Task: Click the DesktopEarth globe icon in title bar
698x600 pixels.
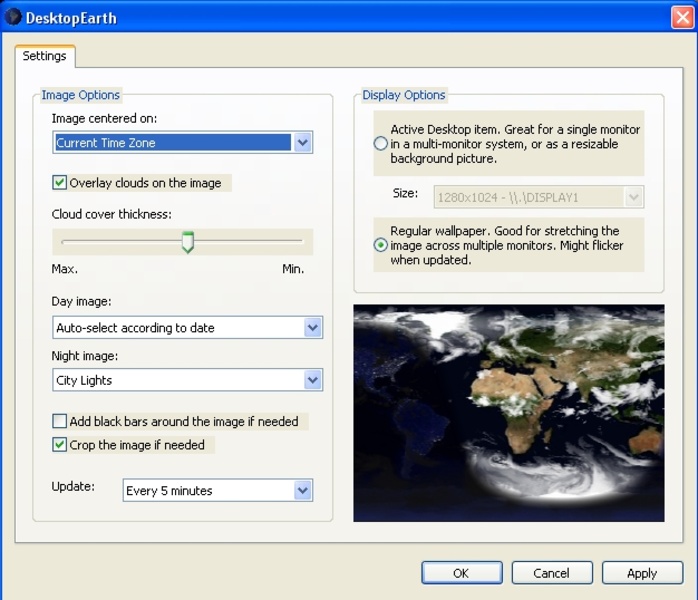Action: click(13, 17)
